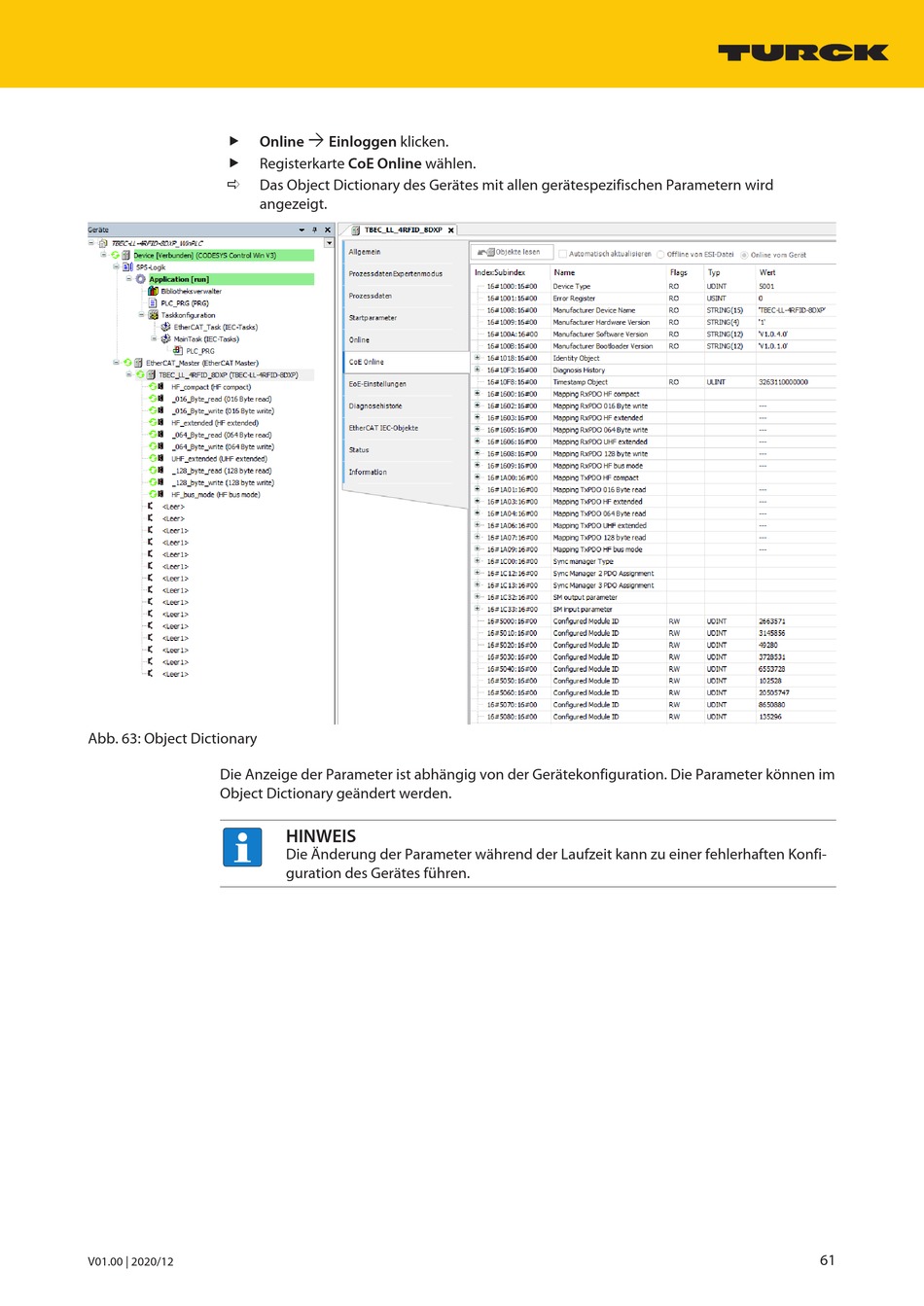This screenshot has height=1306, width=924.
Task: Select _128_byte_read (128 byte read) tree item
Action: coord(222,471)
